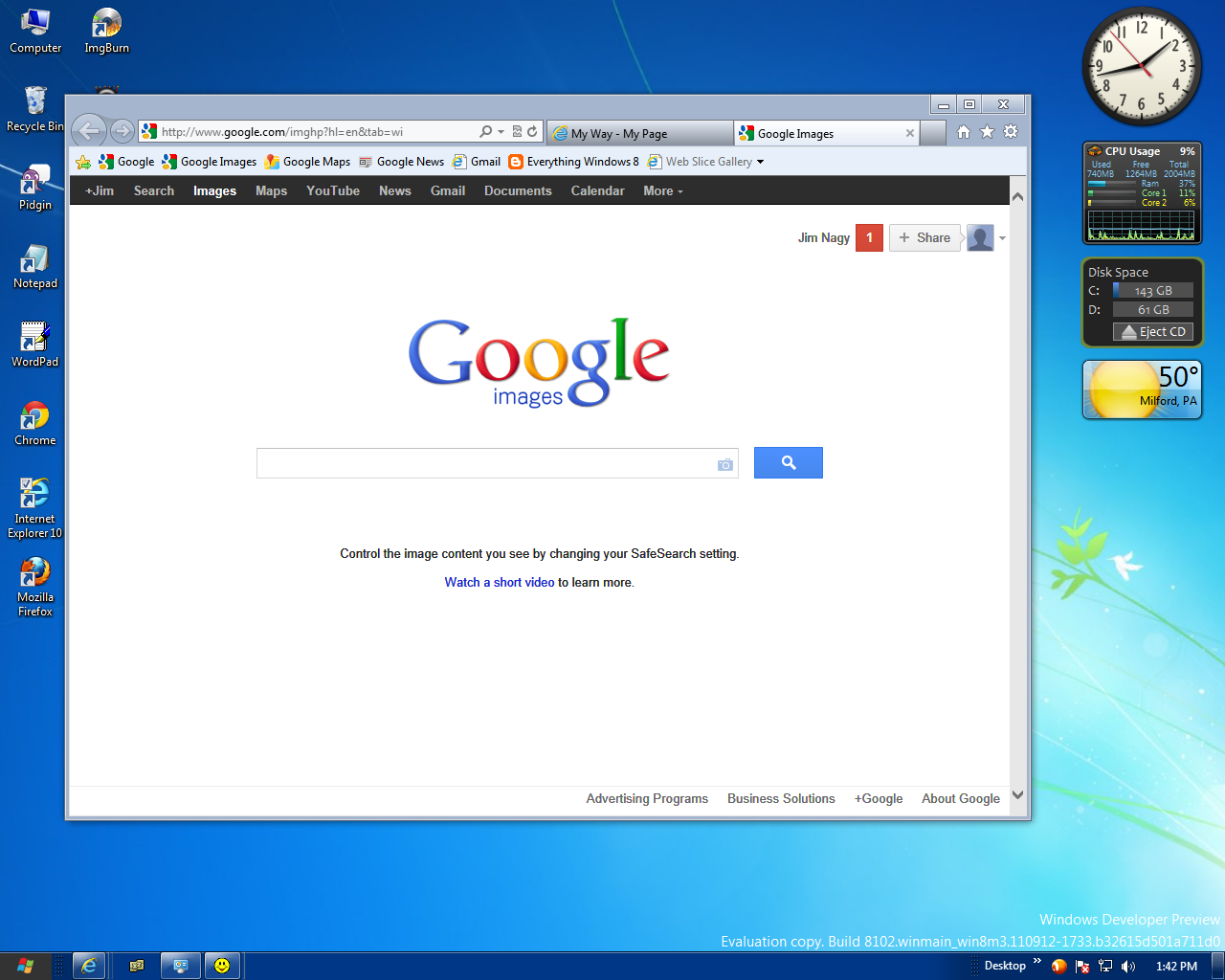Click the Jim Nagy profile name
Screen dimensions: 1225x980
pyautogui.click(x=824, y=237)
